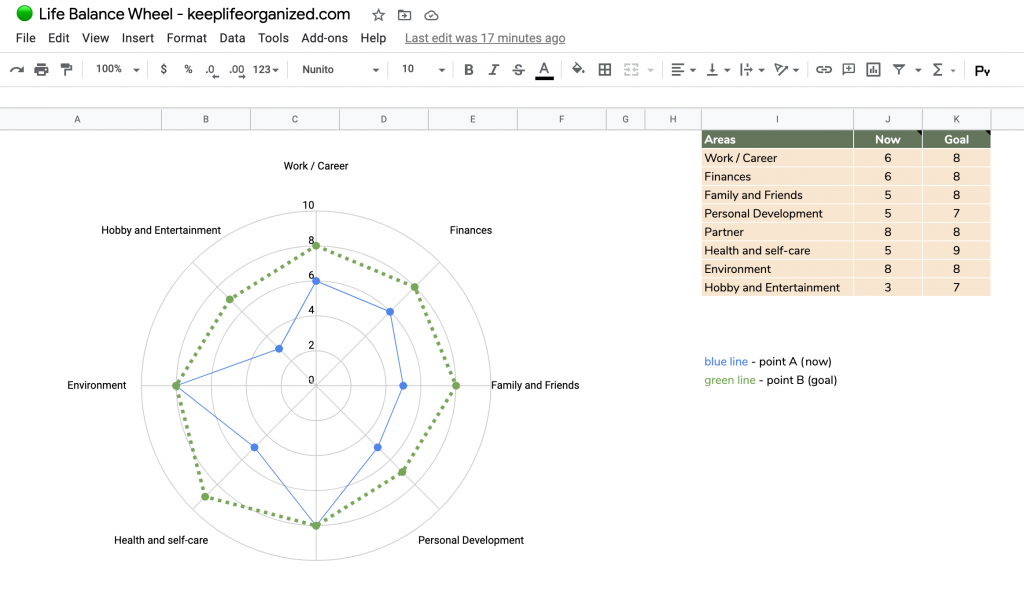
Task: Insert a chart from the toolbar
Action: point(875,70)
